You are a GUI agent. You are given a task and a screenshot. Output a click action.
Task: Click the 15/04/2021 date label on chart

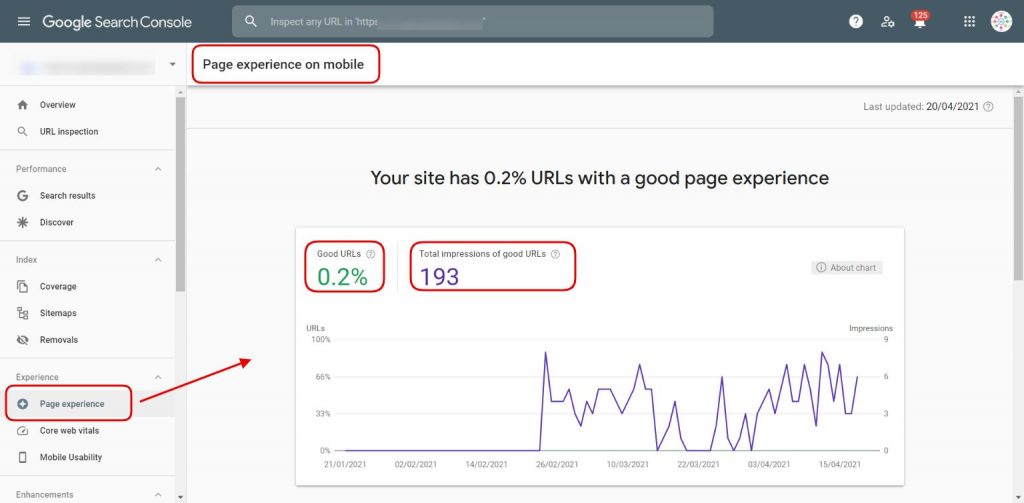coord(840,465)
